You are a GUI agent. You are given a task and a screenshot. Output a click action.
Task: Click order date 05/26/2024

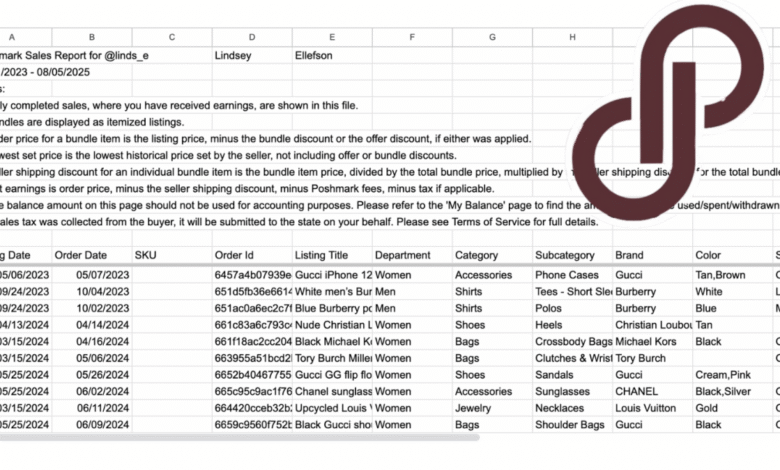[x=92, y=375]
